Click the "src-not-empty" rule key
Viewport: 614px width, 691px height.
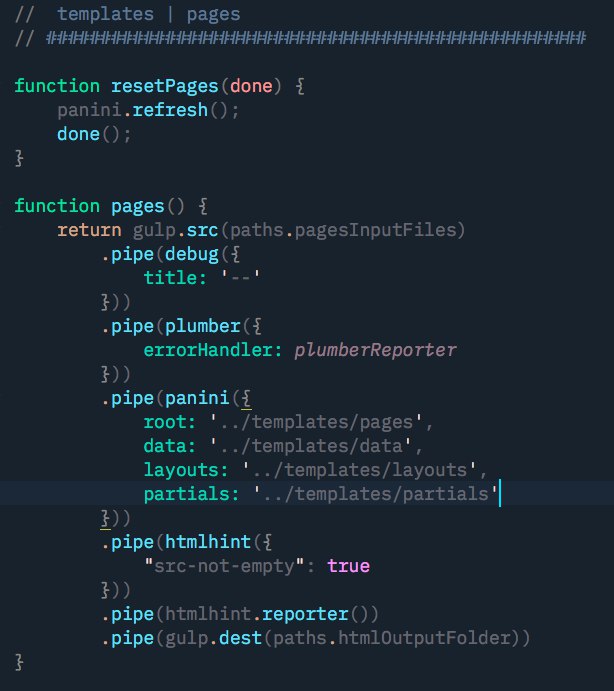[224, 566]
